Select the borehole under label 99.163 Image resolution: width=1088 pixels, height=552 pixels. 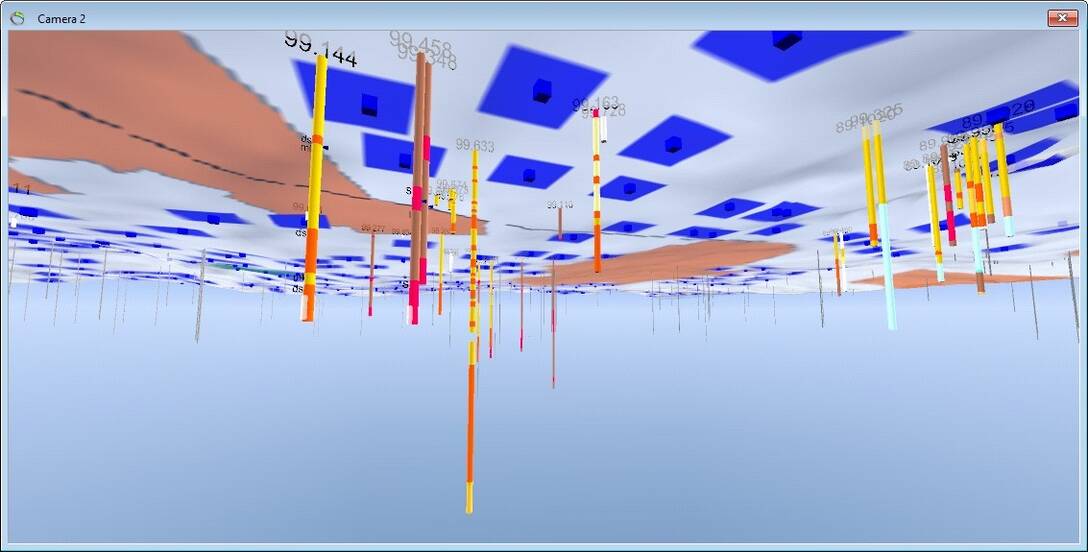point(597,190)
